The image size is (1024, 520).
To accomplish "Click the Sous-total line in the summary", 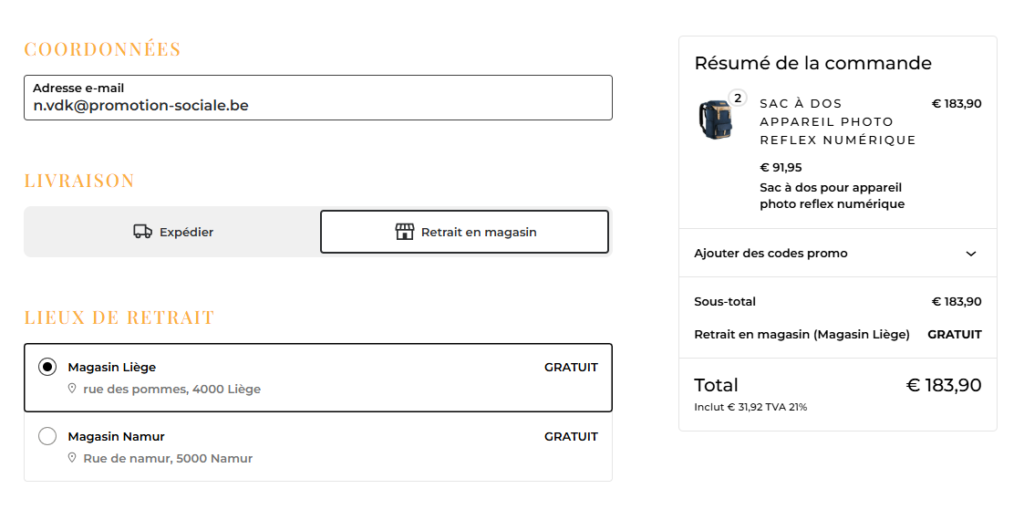I will tap(838, 302).
